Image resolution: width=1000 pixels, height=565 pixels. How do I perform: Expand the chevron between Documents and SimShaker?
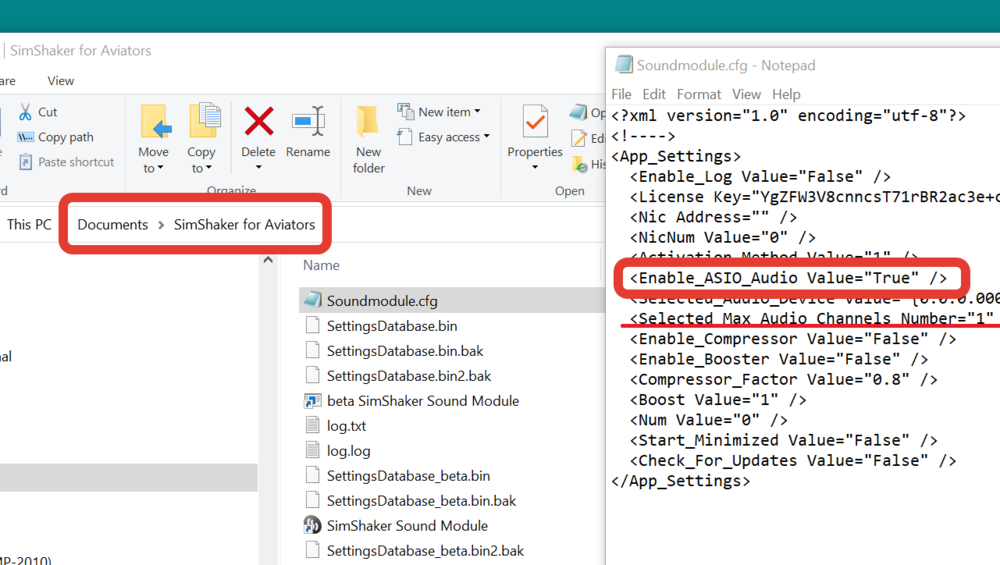click(161, 225)
